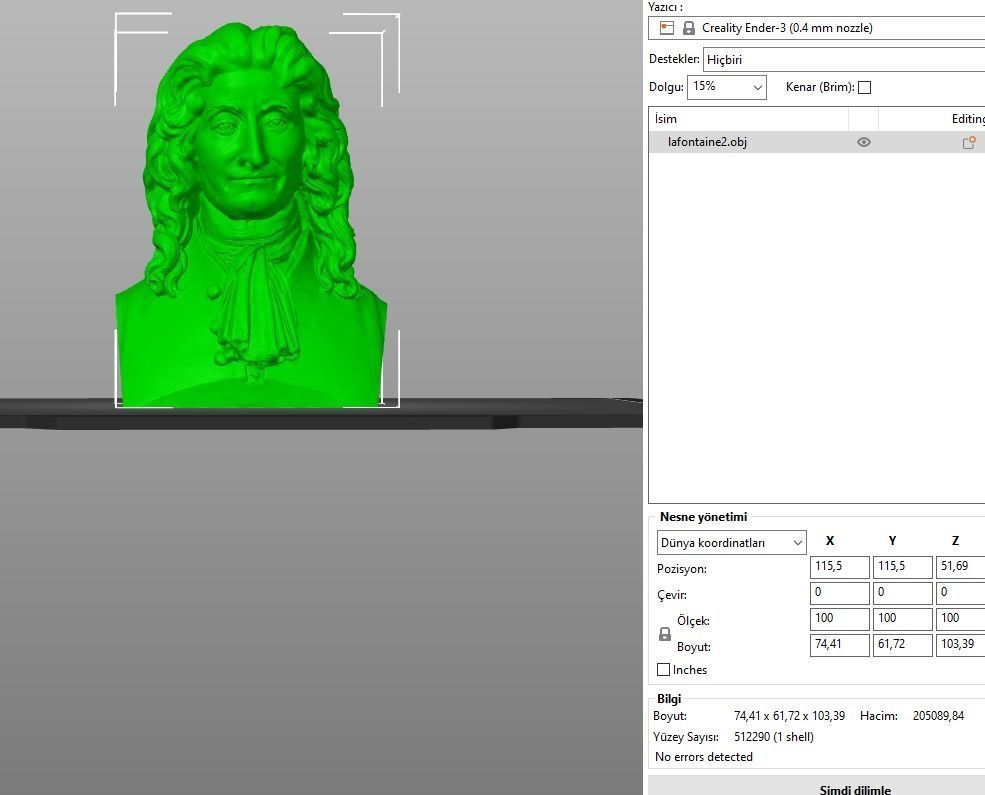
Task: Expand the Dolgu infill 15% dropdown
Action: click(727, 87)
